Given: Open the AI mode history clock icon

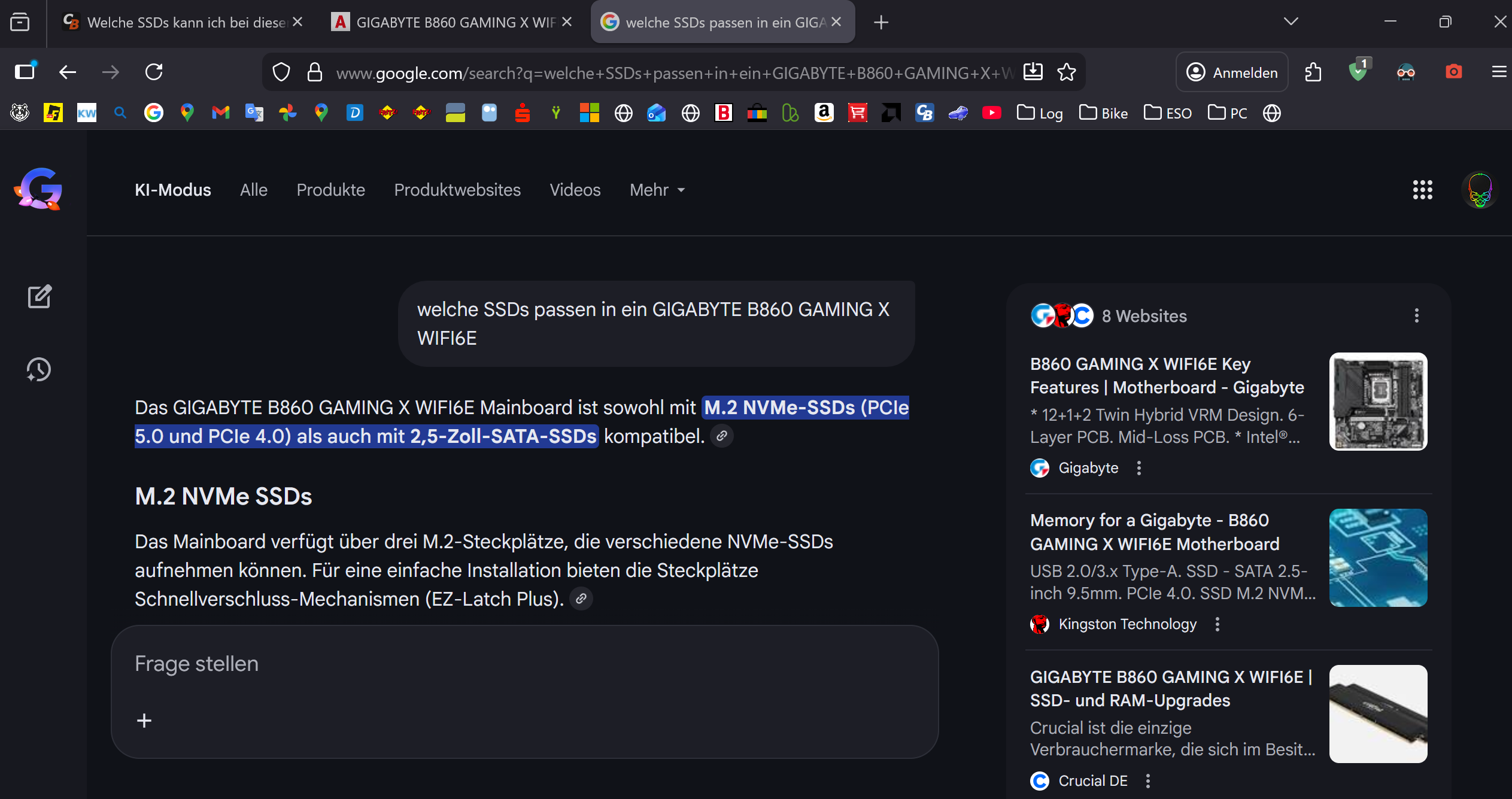Looking at the screenshot, I should click(x=39, y=369).
